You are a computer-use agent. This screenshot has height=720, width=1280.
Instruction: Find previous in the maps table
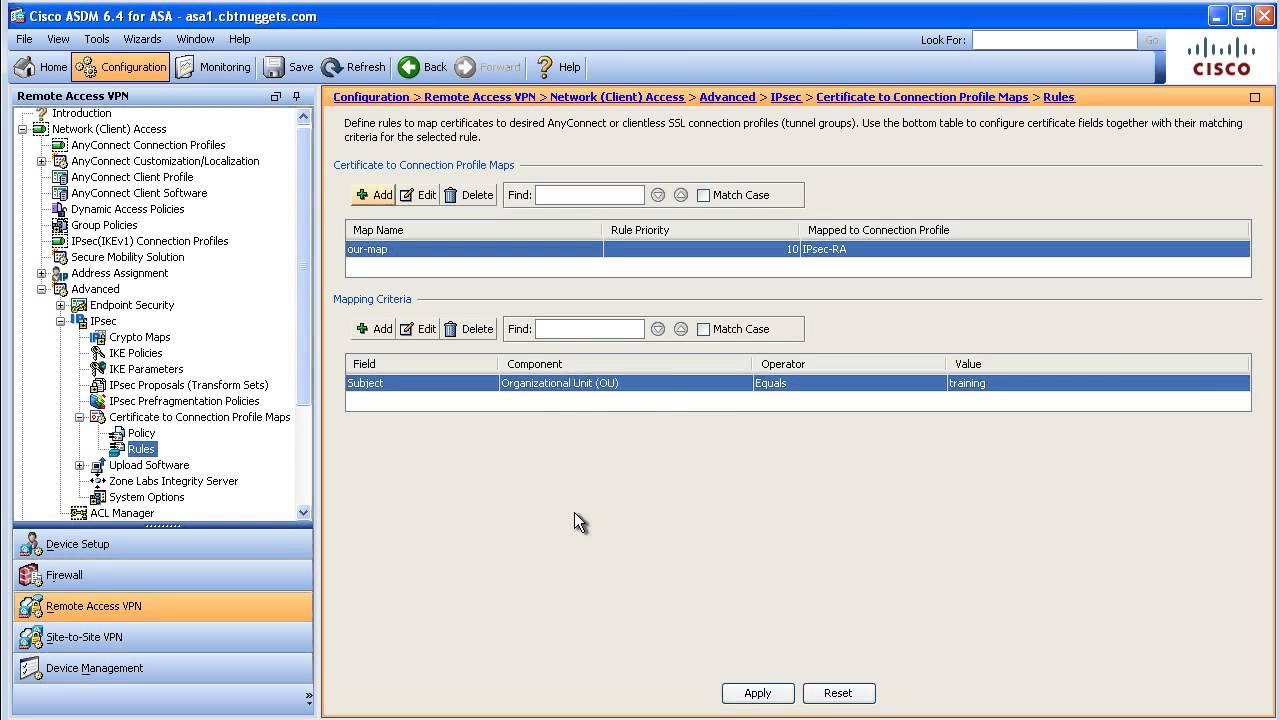tap(681, 195)
